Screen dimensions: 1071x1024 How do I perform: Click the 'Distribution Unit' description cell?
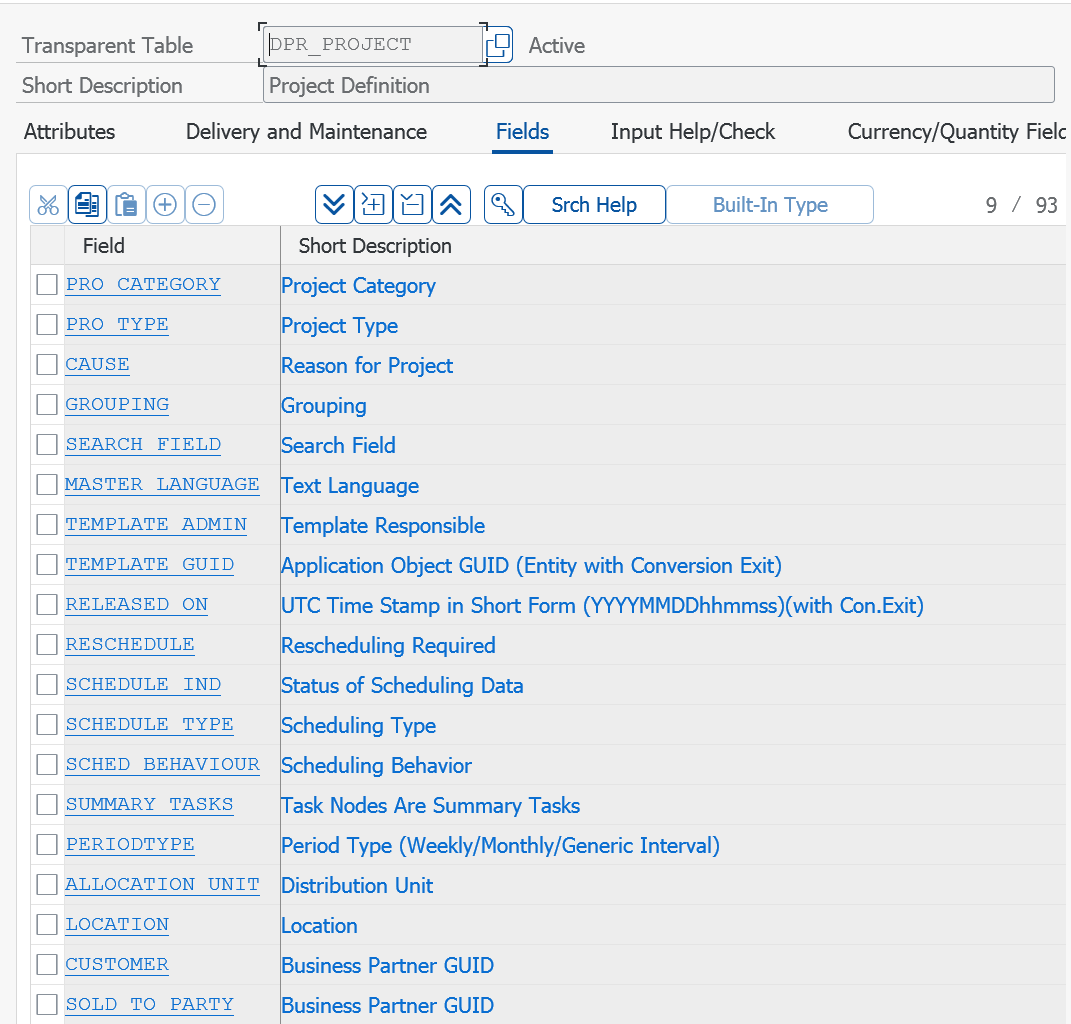[x=357, y=885]
